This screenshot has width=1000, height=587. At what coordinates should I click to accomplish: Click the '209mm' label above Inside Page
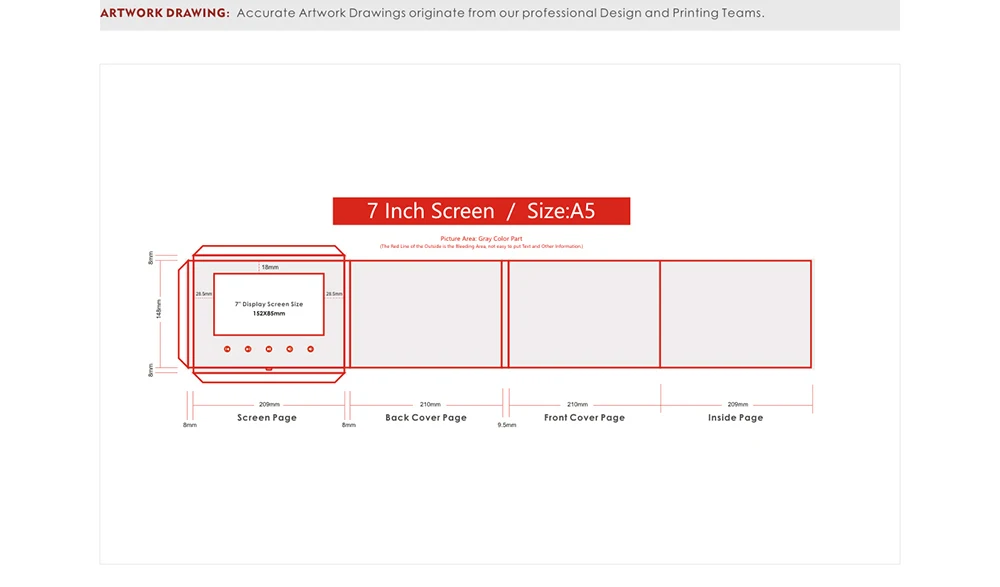pyautogui.click(x=738, y=405)
